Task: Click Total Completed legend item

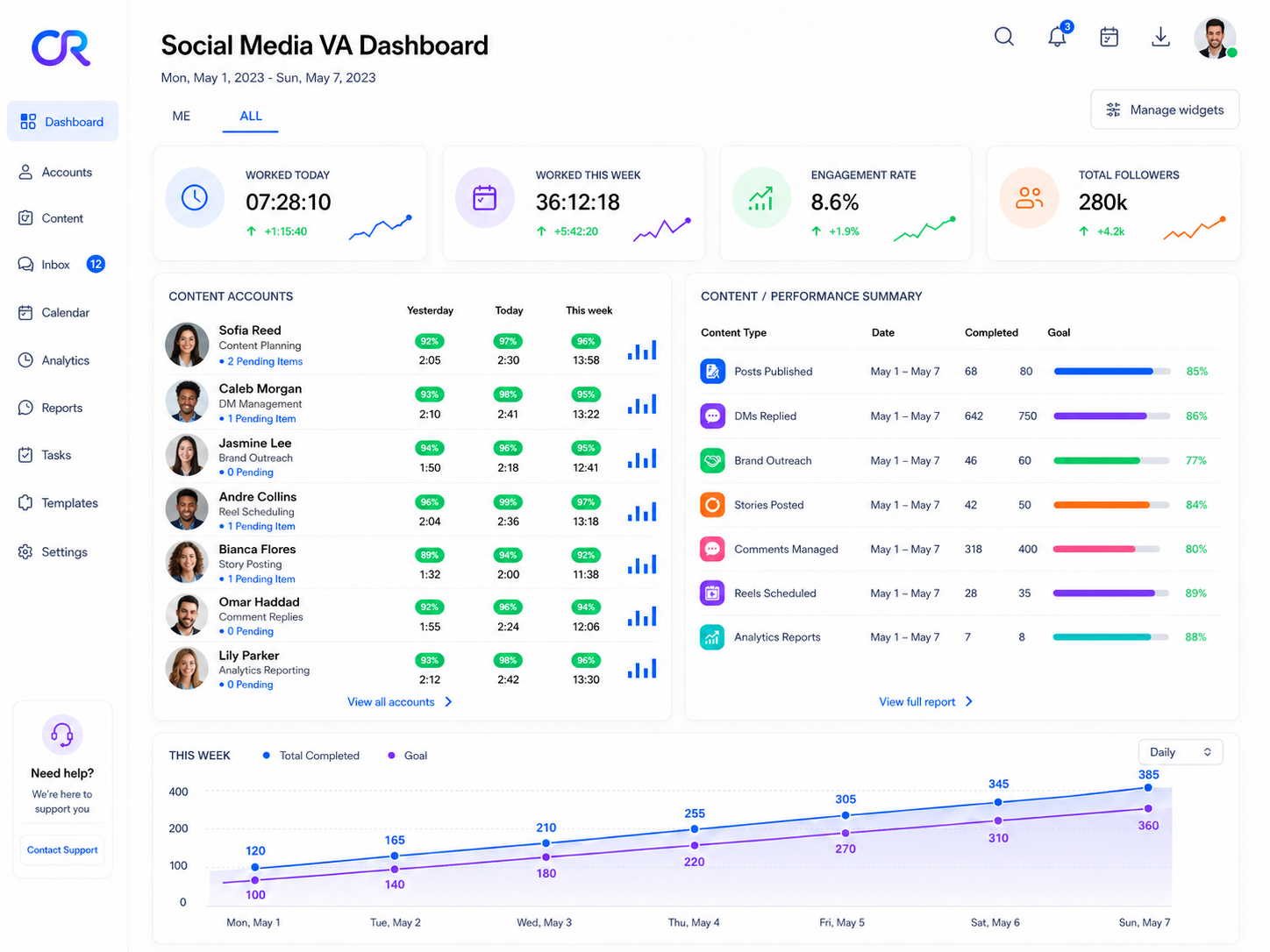Action: 310,756
